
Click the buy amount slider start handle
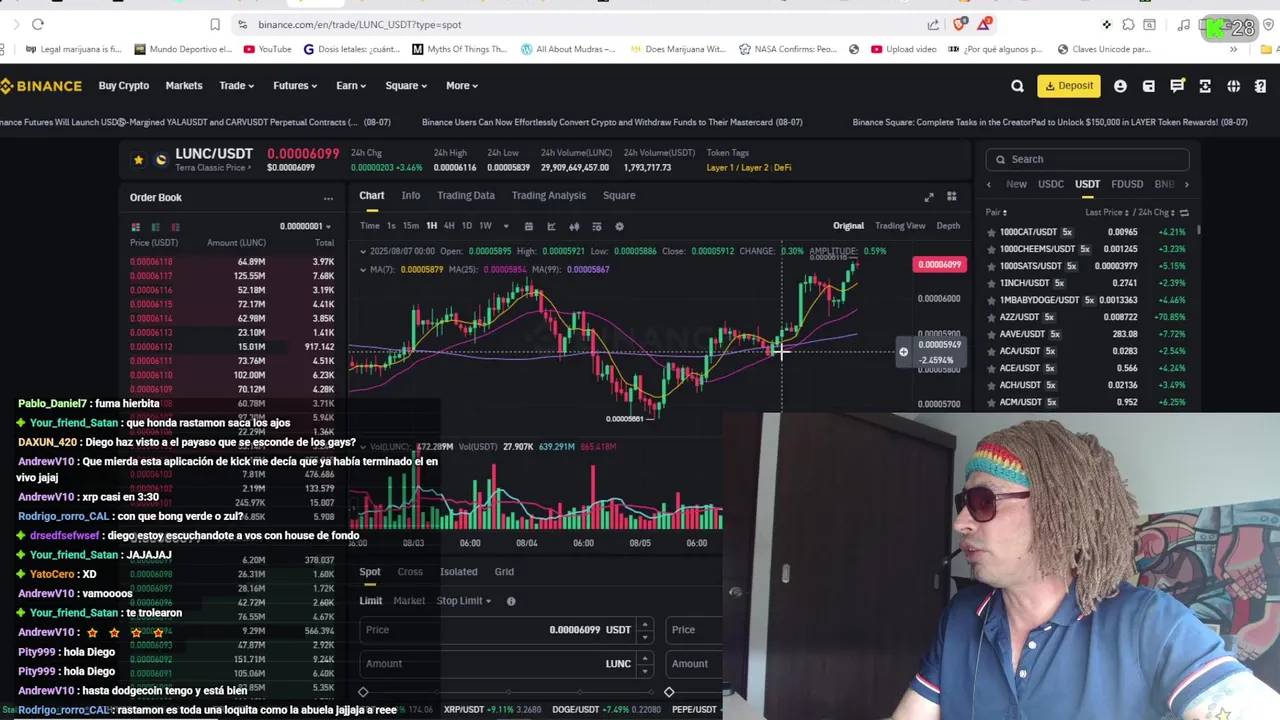pos(363,692)
